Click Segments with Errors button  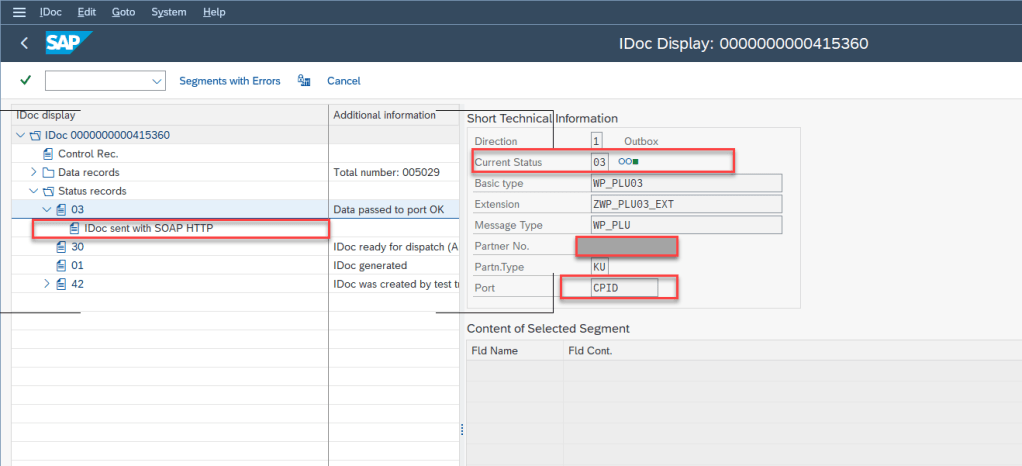[229, 81]
